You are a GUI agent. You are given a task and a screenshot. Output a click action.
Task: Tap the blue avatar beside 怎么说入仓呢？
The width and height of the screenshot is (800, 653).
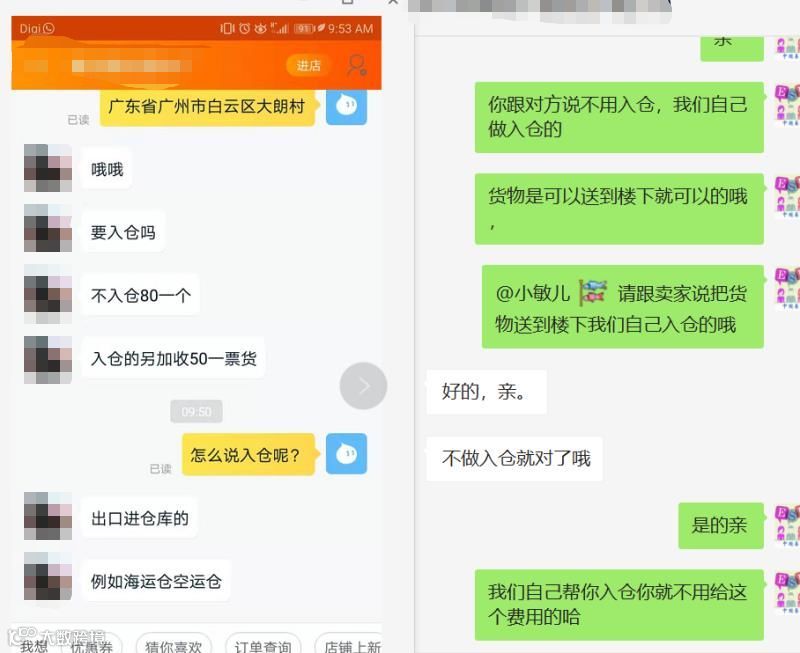point(346,454)
